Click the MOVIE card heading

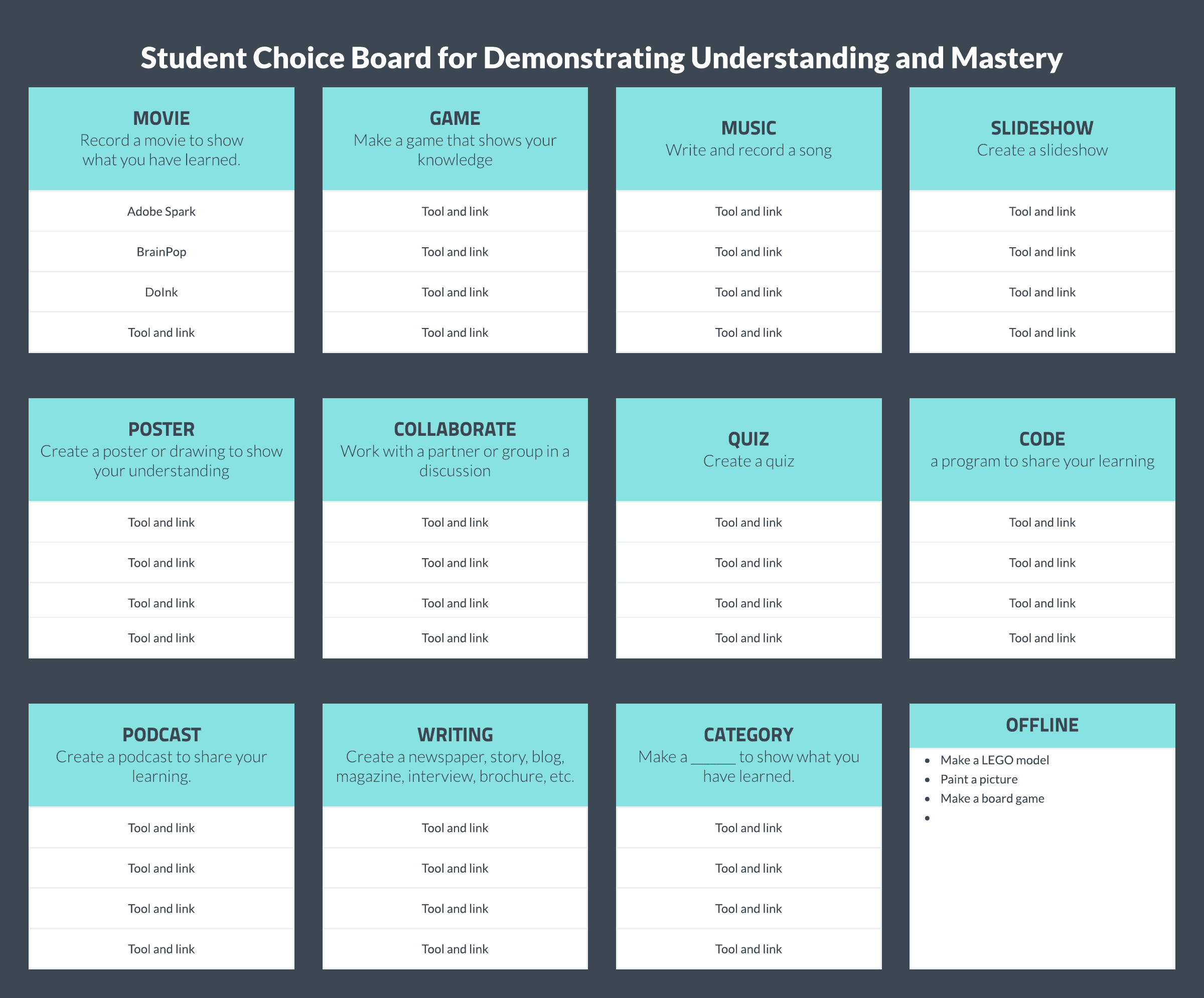[161, 119]
